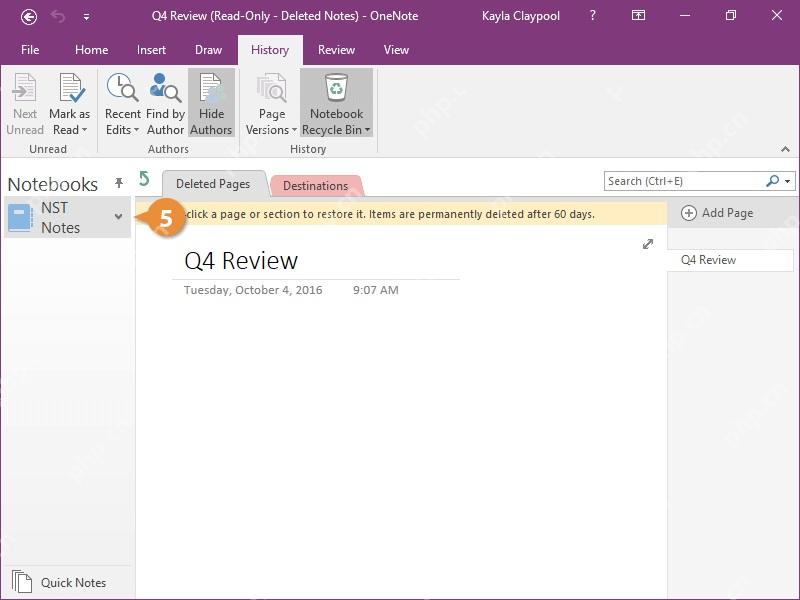
Task: Select the Q4 Review page in list
Action: point(730,260)
